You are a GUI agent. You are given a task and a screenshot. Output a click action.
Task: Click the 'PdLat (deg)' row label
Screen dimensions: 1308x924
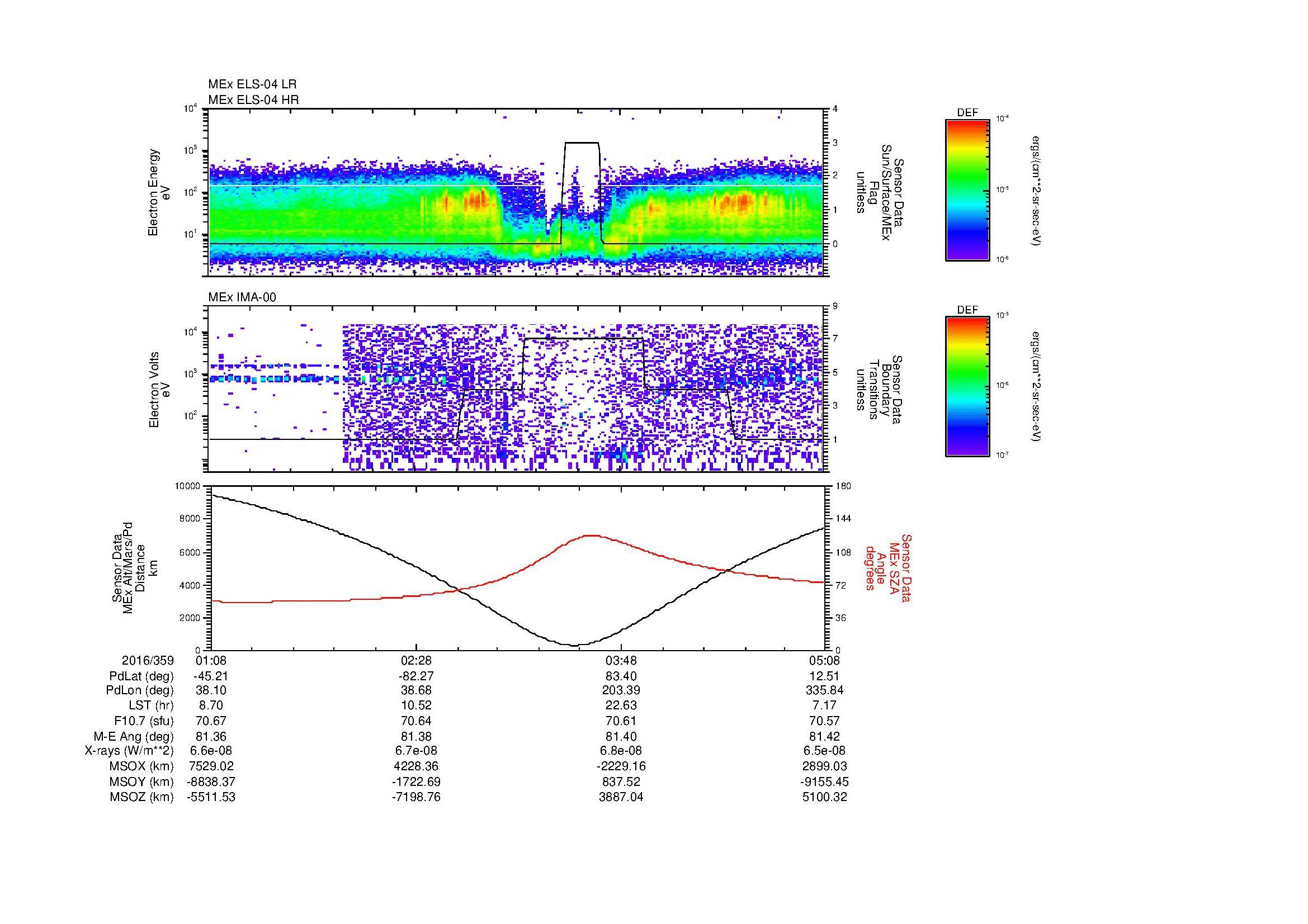pyautogui.click(x=141, y=676)
